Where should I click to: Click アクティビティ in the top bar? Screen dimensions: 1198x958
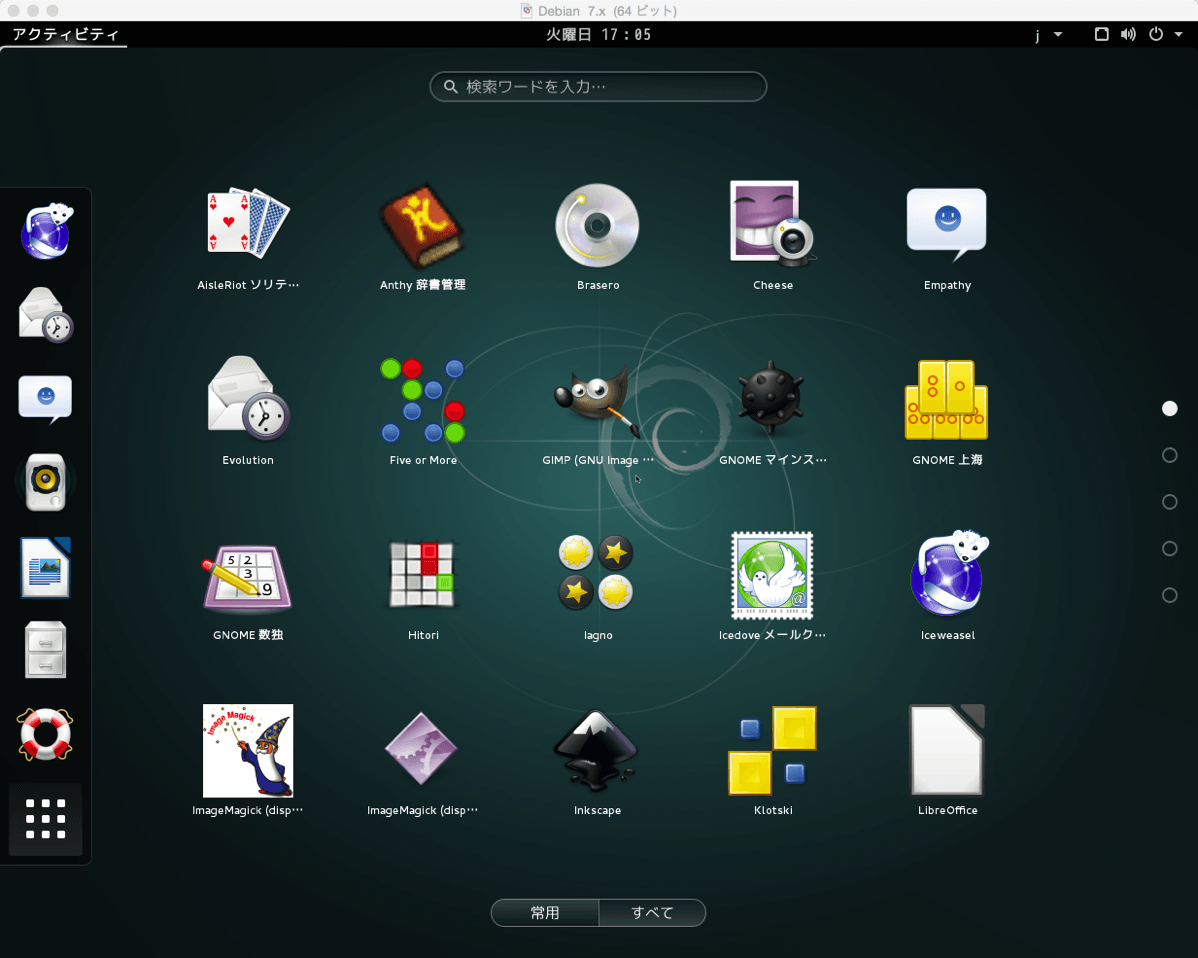click(x=65, y=34)
